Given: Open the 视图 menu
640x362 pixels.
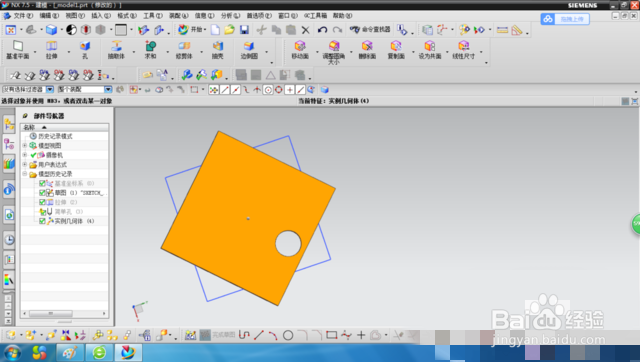Looking at the screenshot, I should click(75, 16).
